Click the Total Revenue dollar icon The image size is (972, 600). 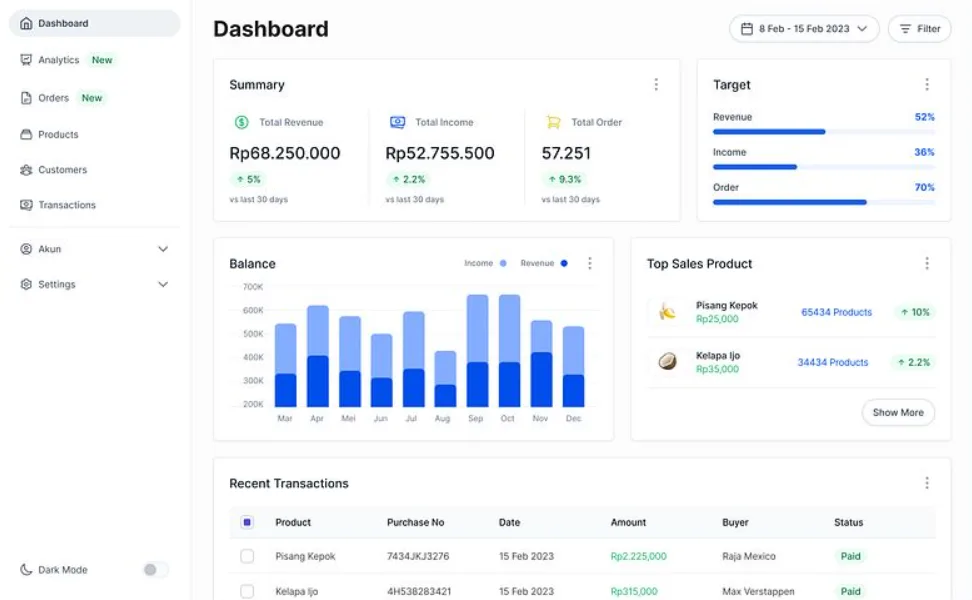241,122
